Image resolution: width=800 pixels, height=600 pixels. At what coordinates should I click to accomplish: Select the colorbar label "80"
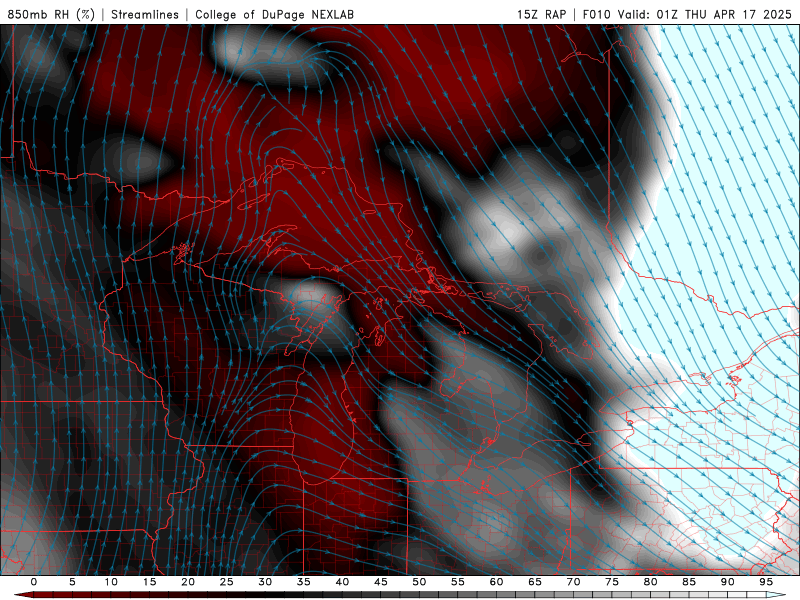(x=650, y=582)
